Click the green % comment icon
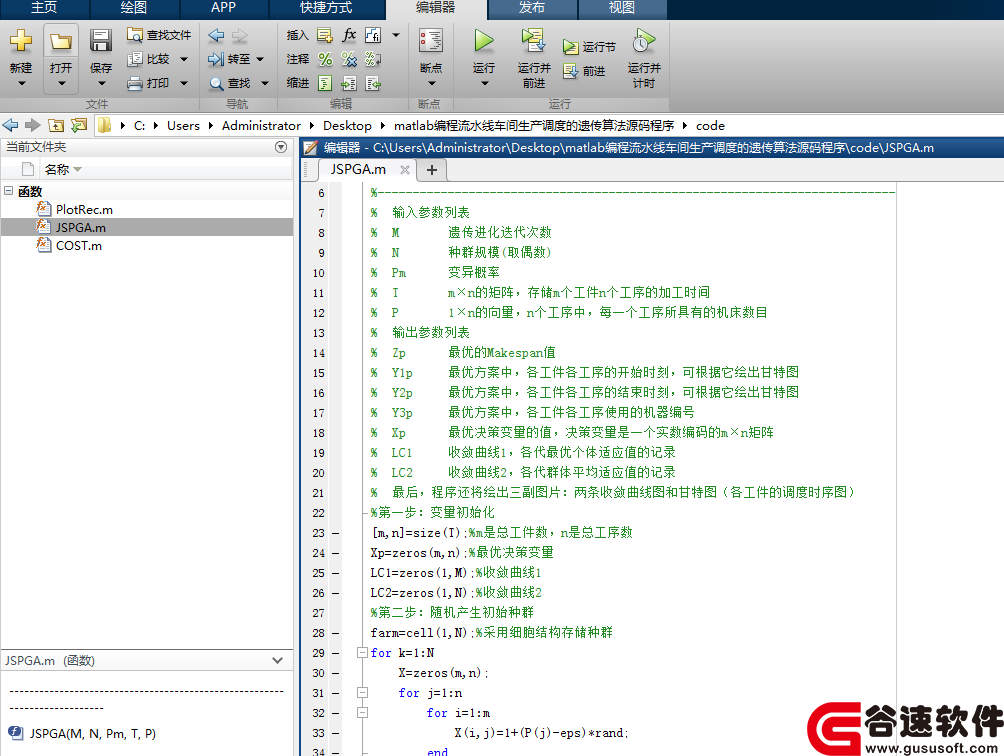 click(325, 60)
